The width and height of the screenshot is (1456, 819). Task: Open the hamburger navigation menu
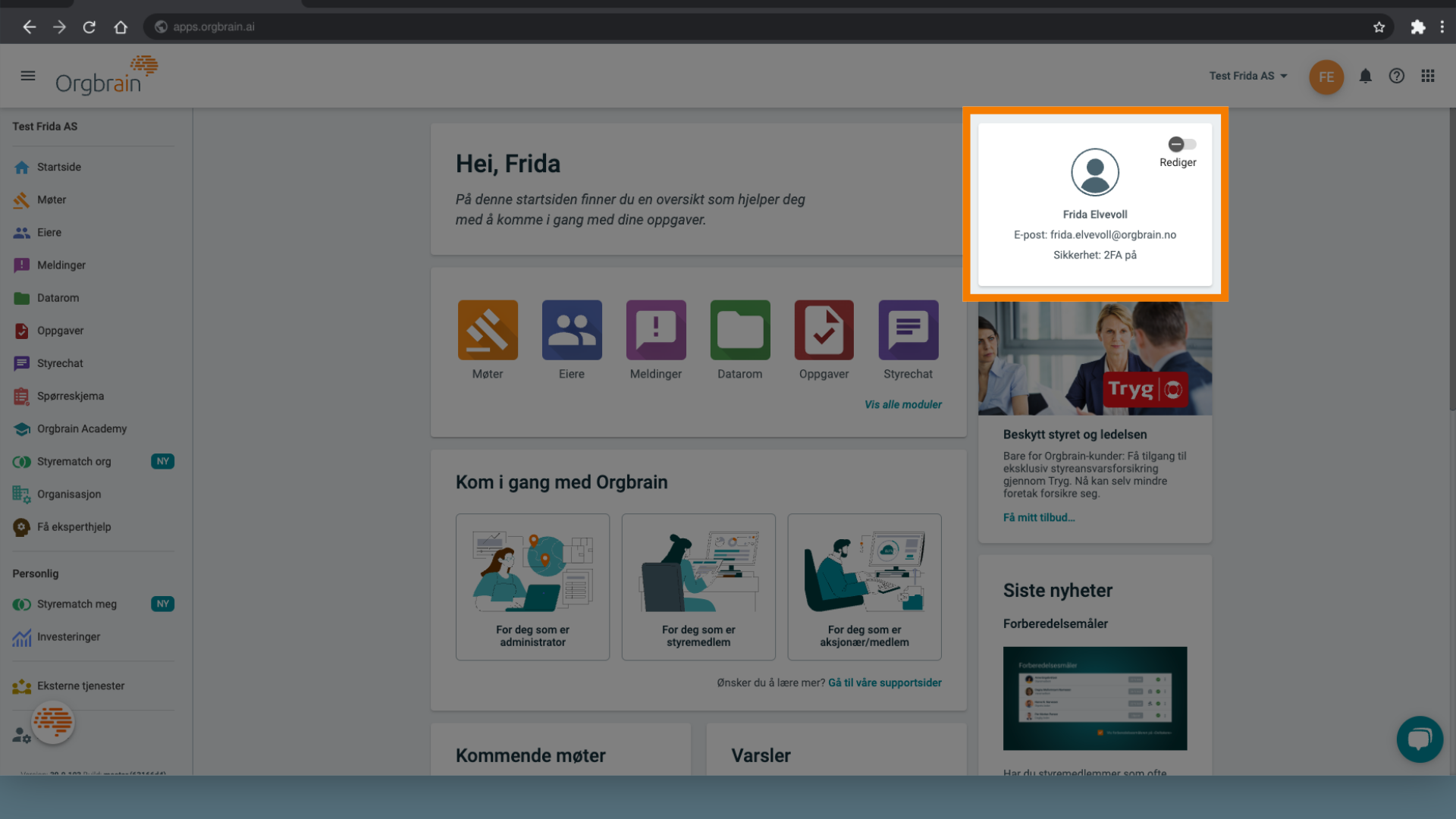[x=28, y=76]
